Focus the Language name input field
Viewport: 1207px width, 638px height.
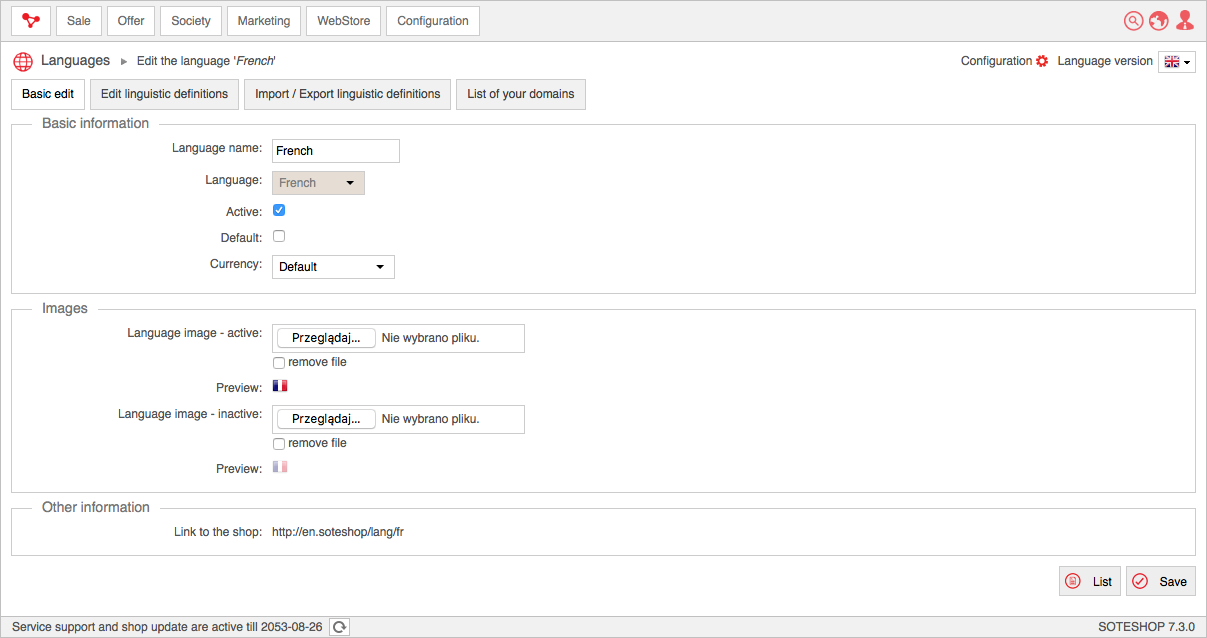336,151
